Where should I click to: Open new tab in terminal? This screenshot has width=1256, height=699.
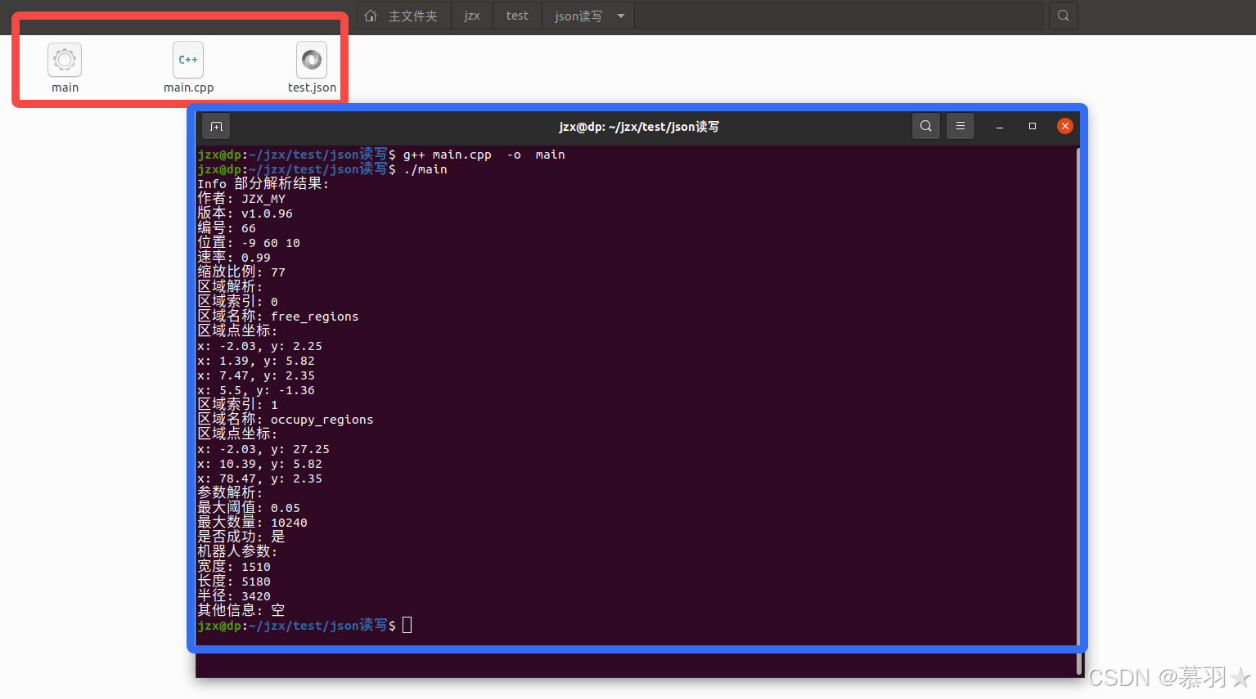click(216, 126)
